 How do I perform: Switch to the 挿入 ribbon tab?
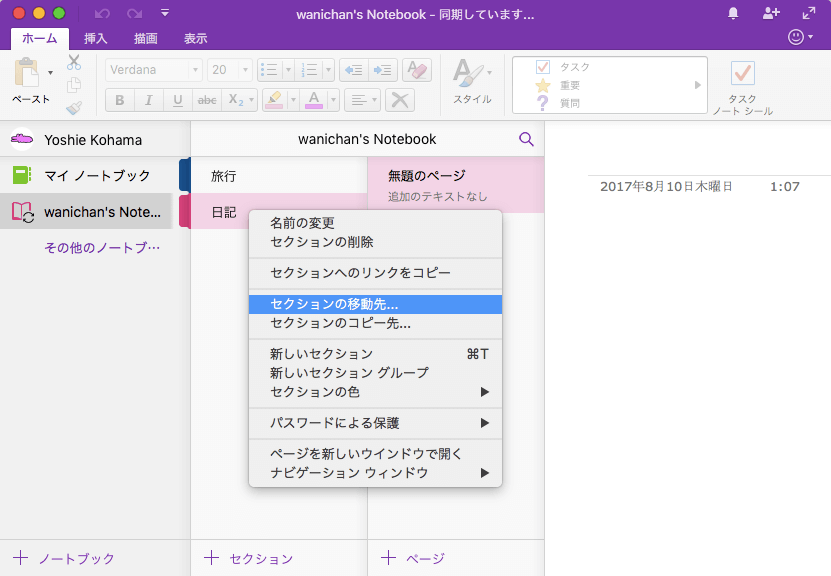click(x=95, y=38)
